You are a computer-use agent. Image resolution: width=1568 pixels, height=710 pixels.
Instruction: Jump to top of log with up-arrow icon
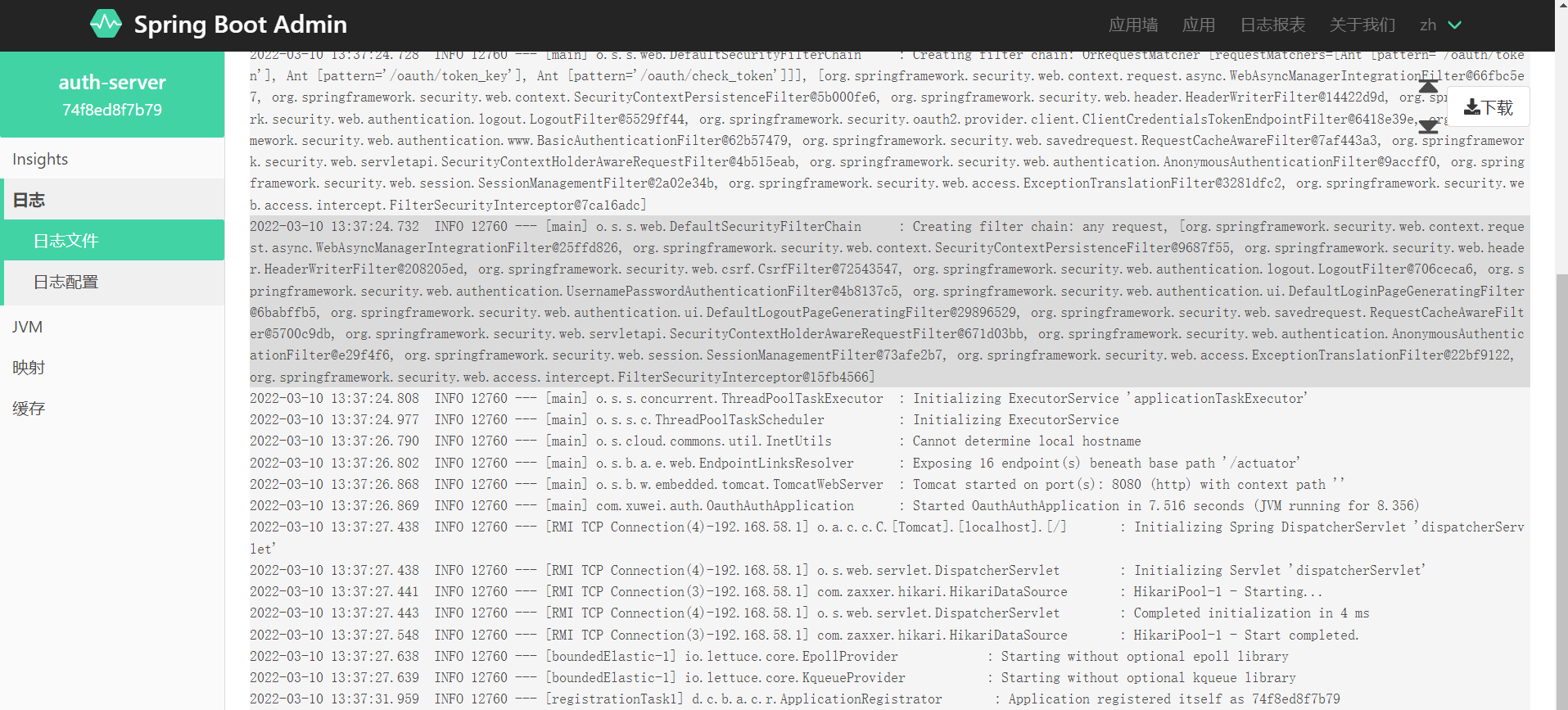1428,86
